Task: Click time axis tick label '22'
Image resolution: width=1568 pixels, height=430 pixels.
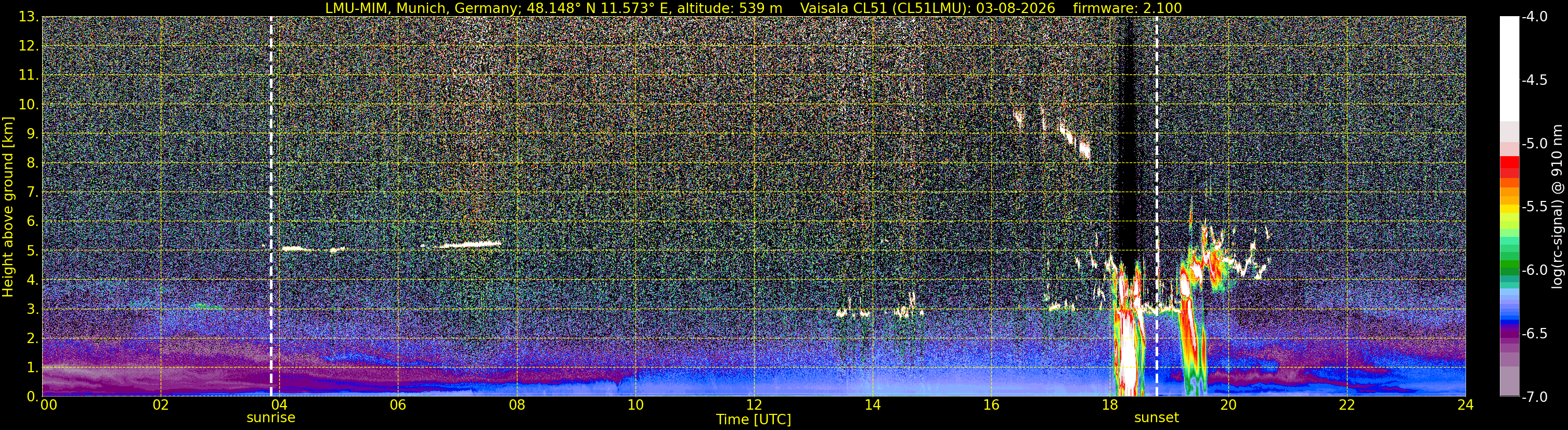Action: (x=1347, y=405)
